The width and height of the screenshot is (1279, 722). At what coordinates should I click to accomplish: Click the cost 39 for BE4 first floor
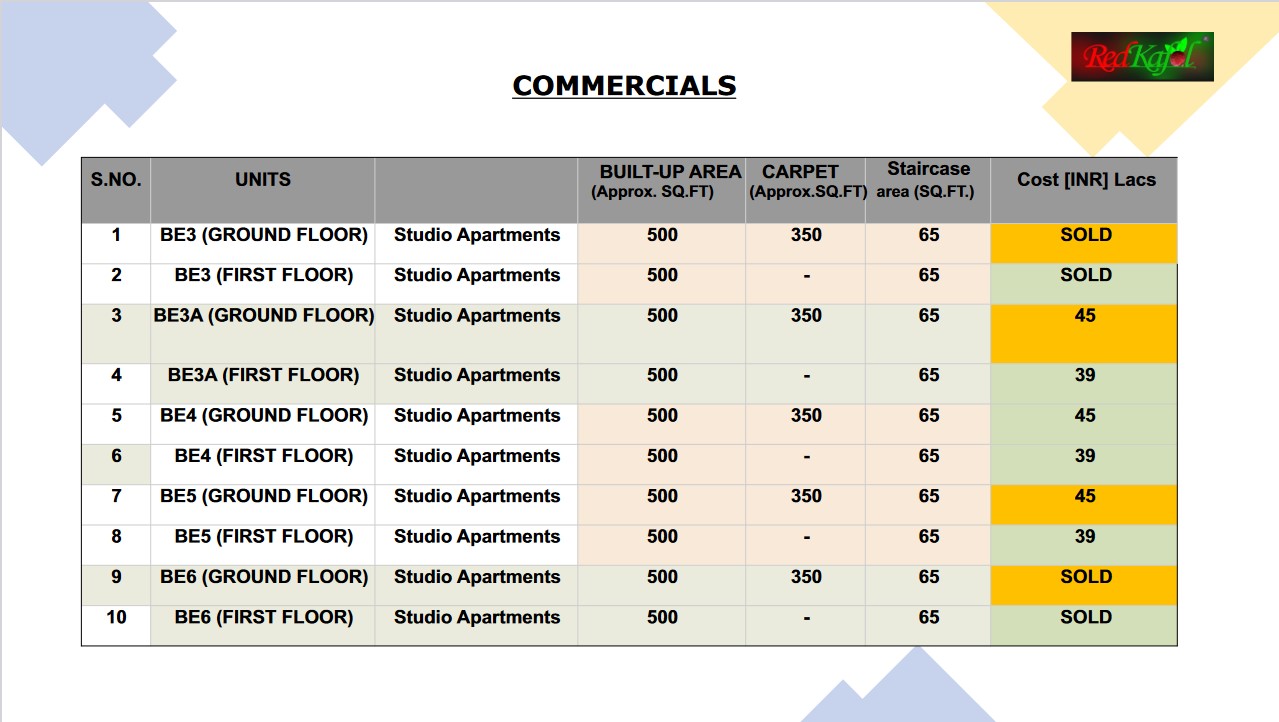(x=1085, y=456)
